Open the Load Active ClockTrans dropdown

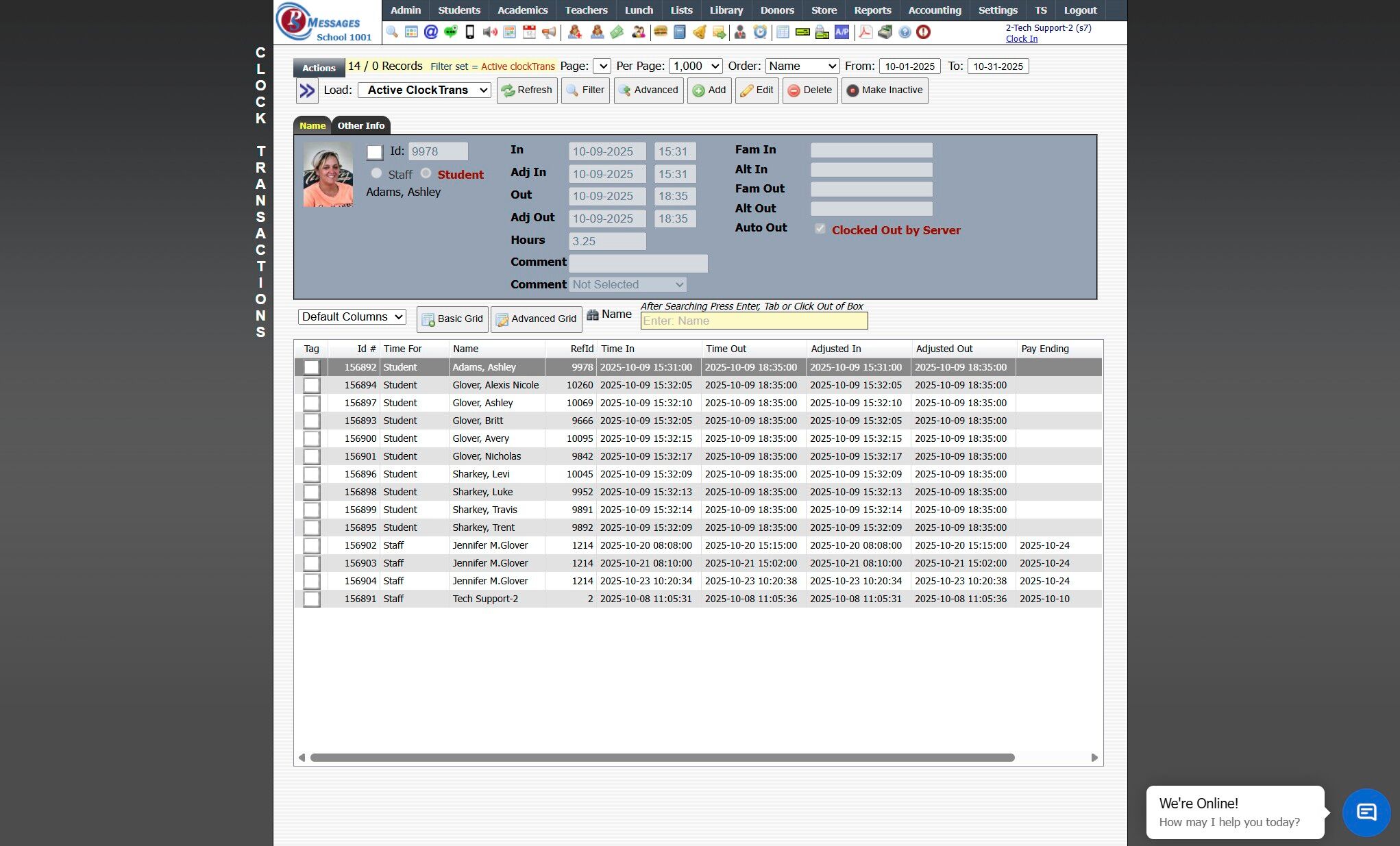tap(424, 90)
